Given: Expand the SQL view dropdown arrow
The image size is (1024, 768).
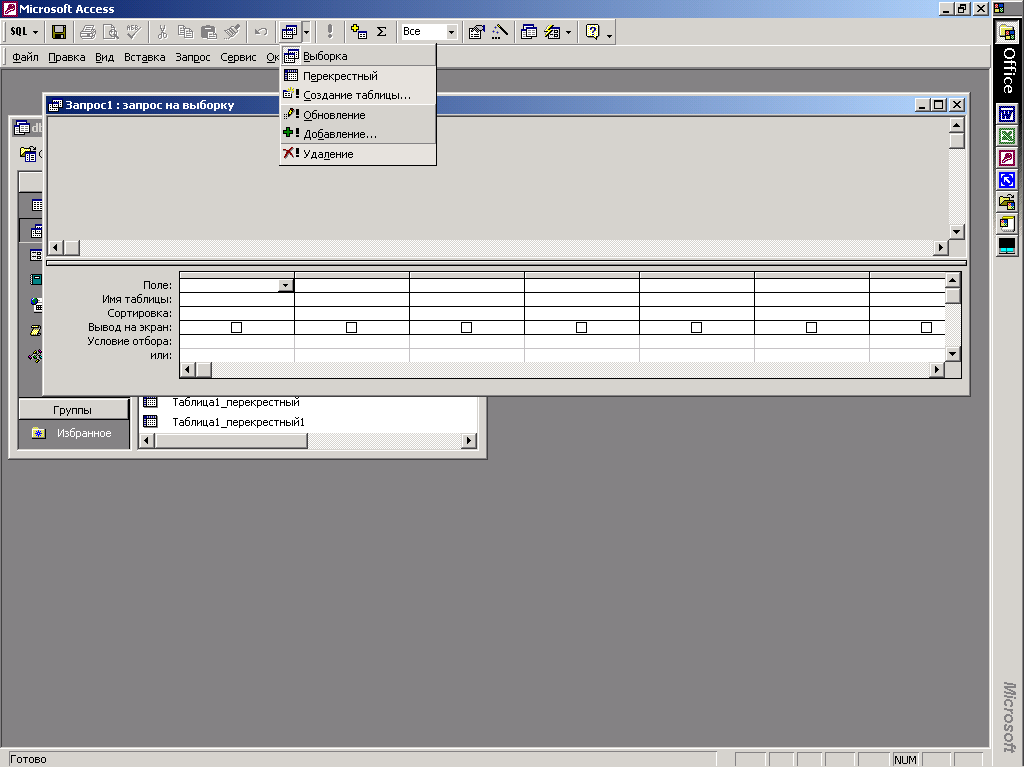Looking at the screenshot, I should coord(35,31).
